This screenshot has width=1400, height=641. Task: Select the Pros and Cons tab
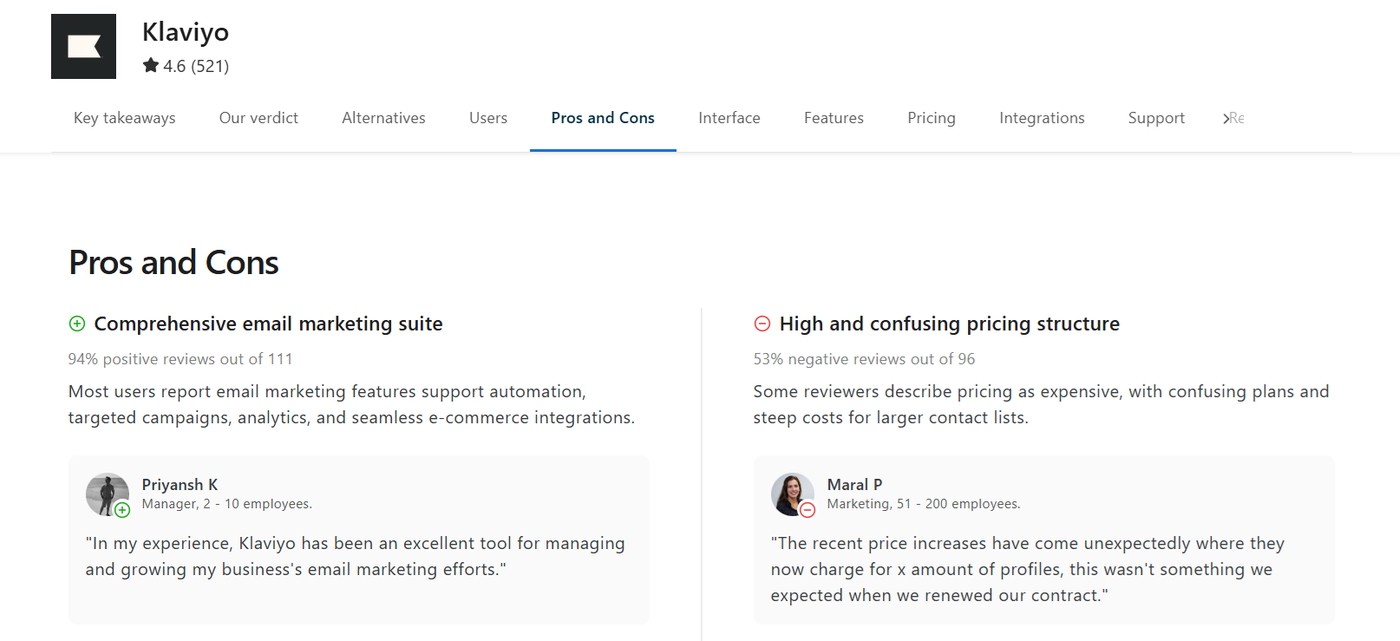click(603, 118)
